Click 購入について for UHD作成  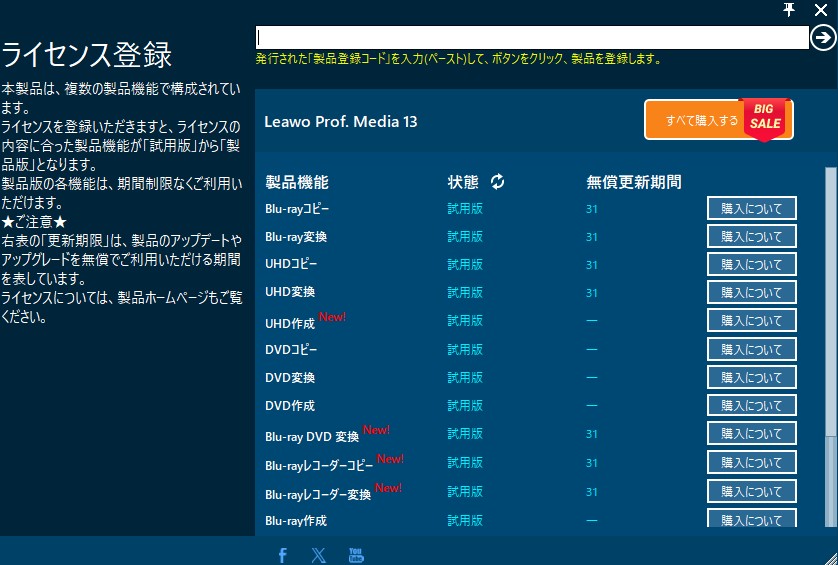coord(751,320)
